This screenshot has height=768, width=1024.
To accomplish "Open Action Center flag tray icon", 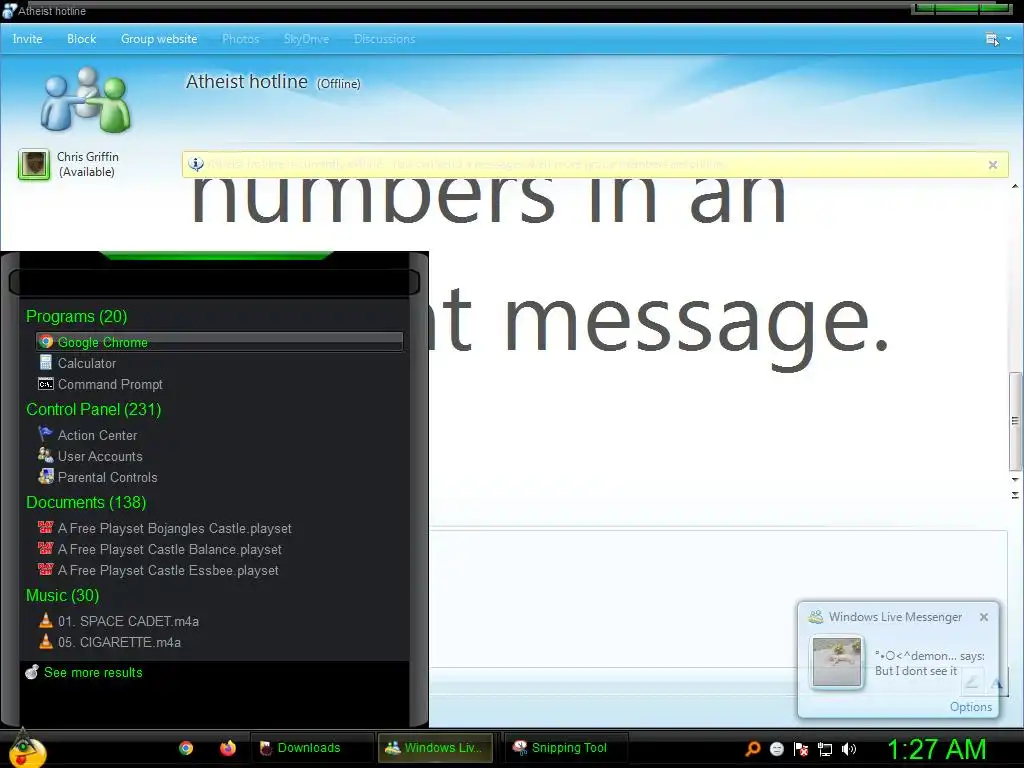I will (x=801, y=749).
